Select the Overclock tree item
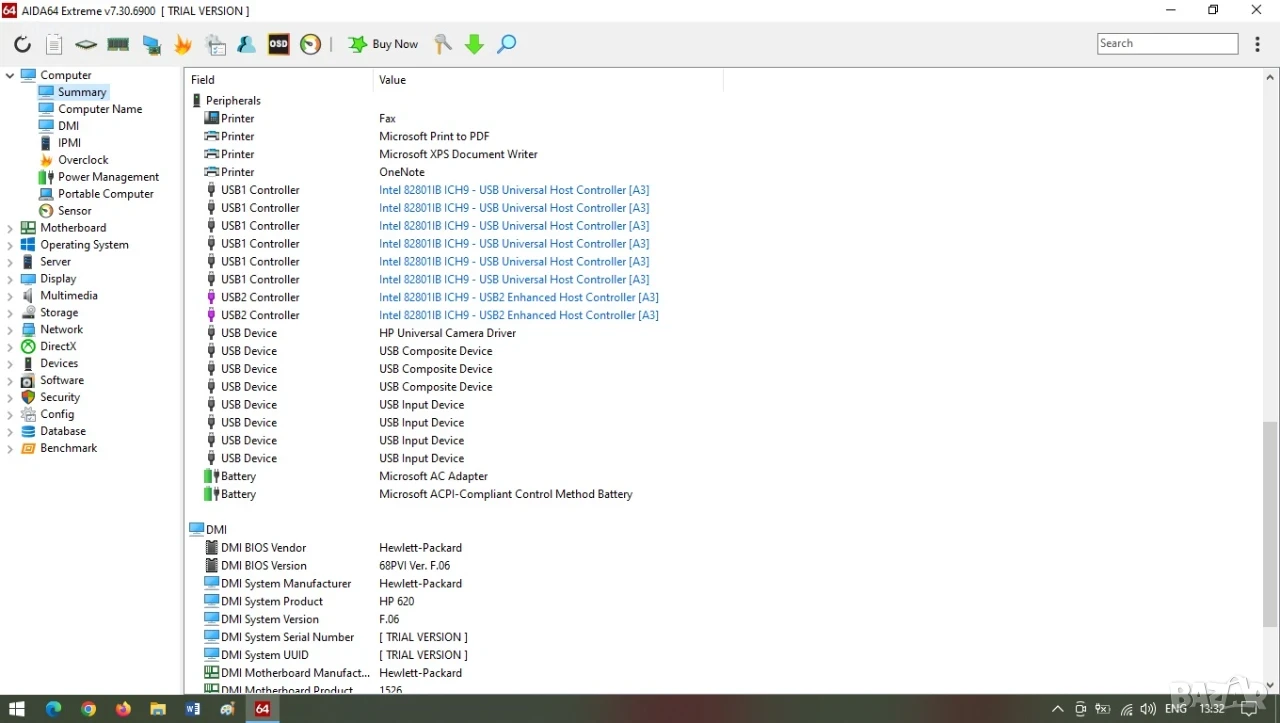Screen dimensions: 1280x723 point(83,160)
